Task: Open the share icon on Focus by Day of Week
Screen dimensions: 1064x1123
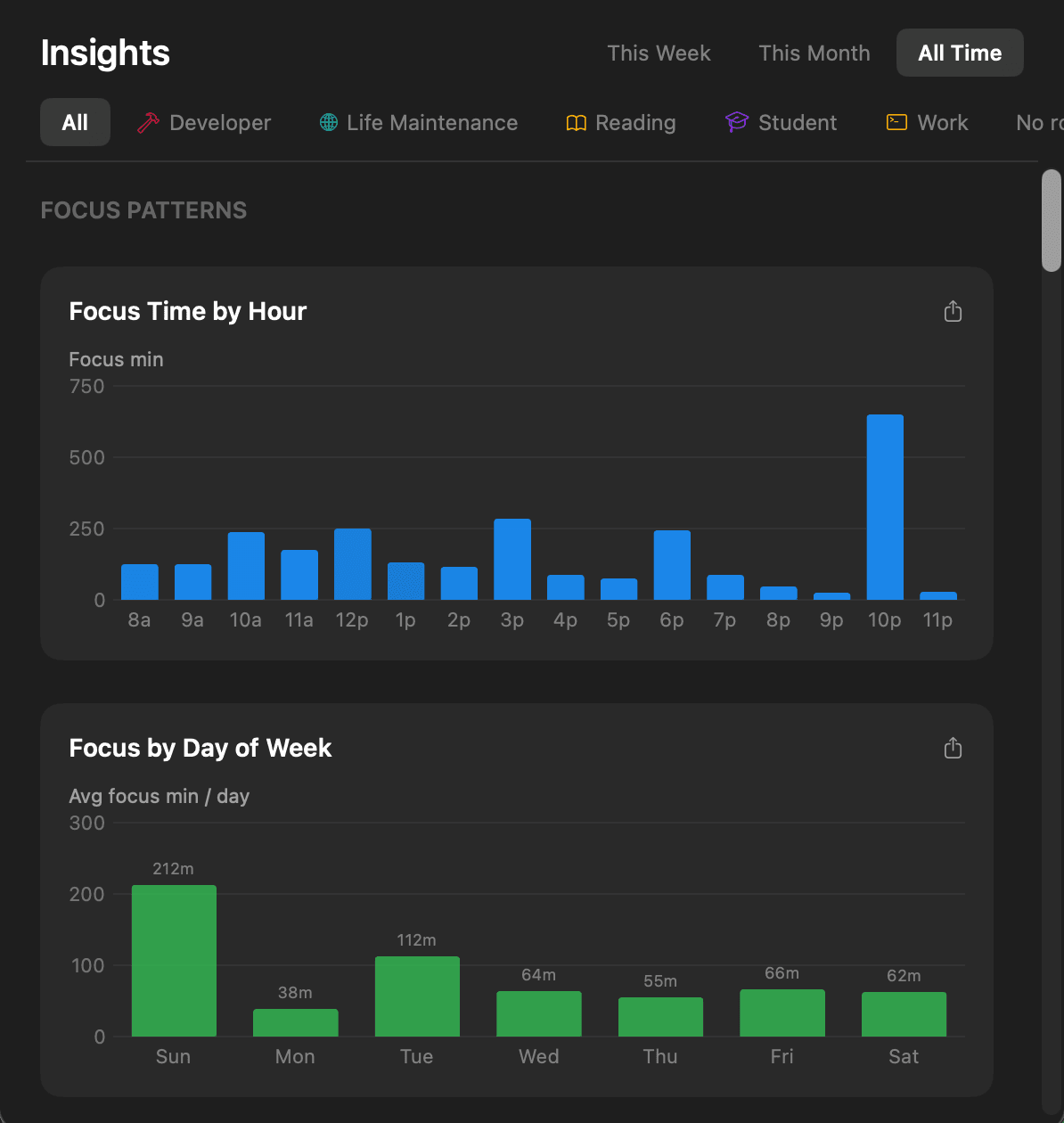Action: coord(952,748)
